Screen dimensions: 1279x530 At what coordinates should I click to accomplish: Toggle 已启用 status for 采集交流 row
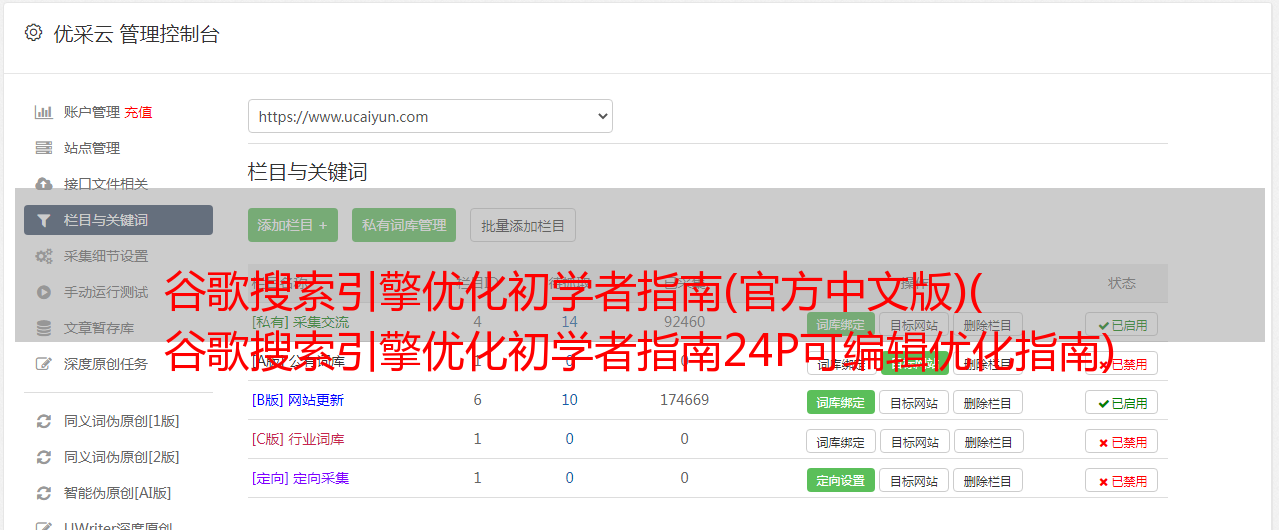click(x=1121, y=325)
